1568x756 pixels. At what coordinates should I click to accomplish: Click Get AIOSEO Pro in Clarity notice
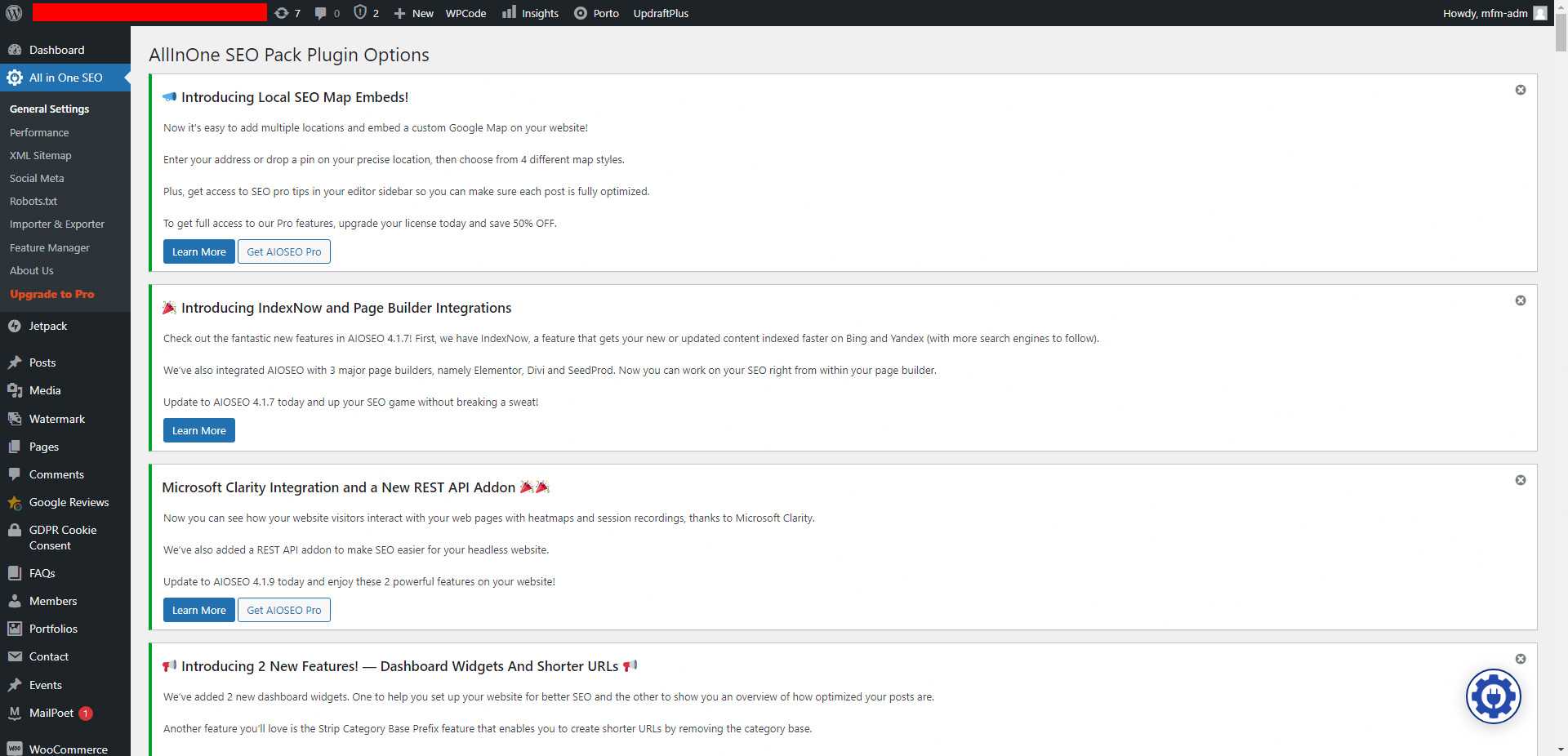(x=284, y=610)
